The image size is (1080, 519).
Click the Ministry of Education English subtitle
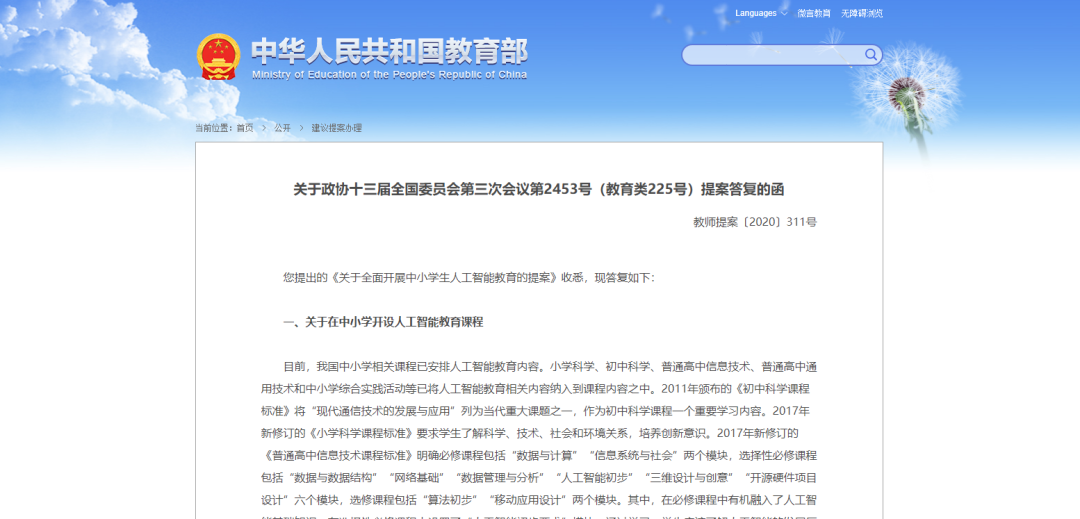pyautogui.click(x=389, y=75)
